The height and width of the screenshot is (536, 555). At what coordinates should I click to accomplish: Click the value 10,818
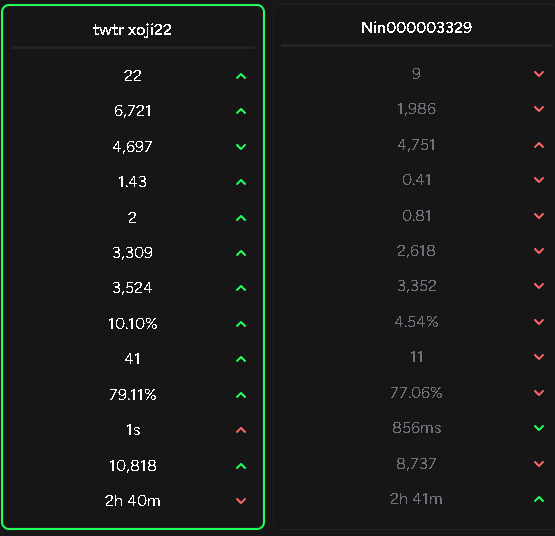click(x=133, y=466)
